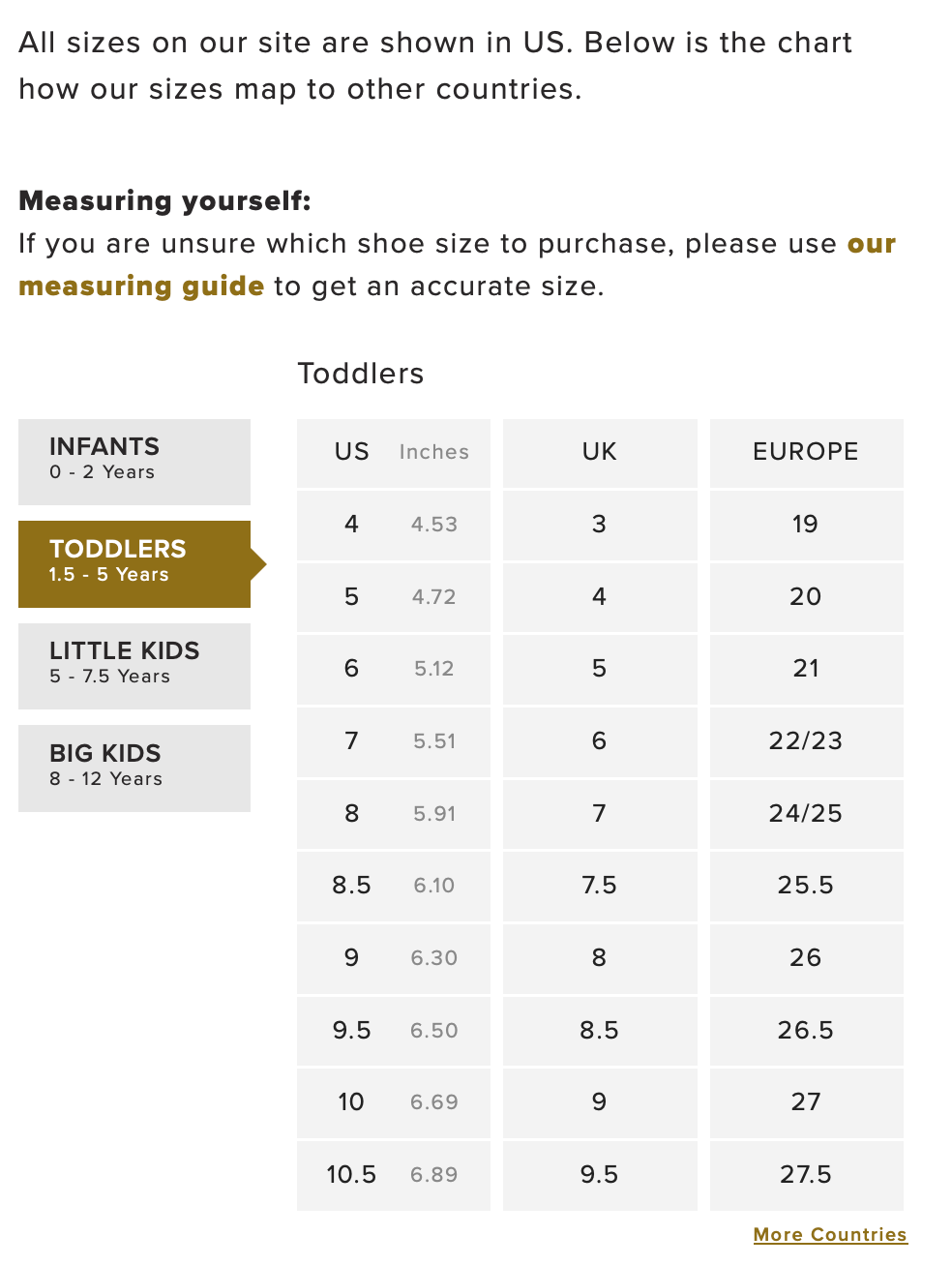This screenshot has height=1266, width=952.
Task: Select the Toddlers size tab
Action: (134, 563)
